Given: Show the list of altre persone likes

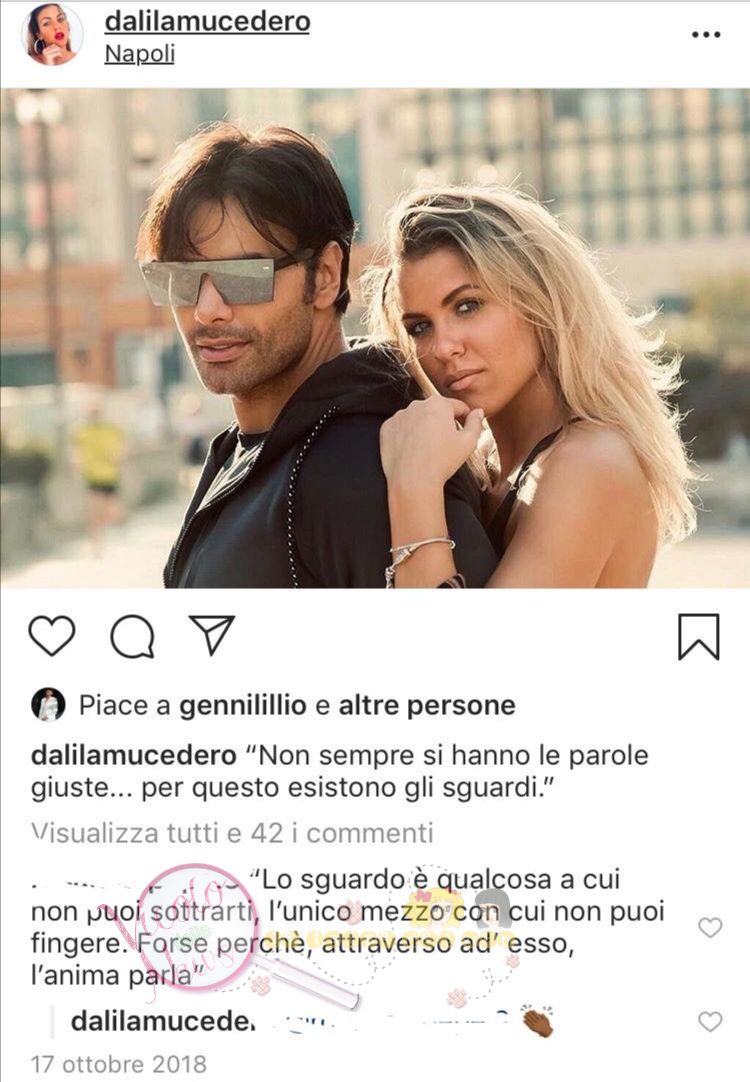Looking at the screenshot, I should (x=427, y=705).
